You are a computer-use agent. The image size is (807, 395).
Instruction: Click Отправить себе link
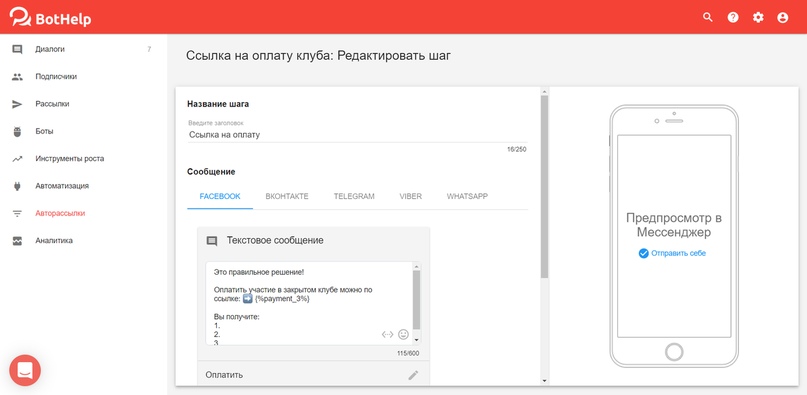point(678,253)
